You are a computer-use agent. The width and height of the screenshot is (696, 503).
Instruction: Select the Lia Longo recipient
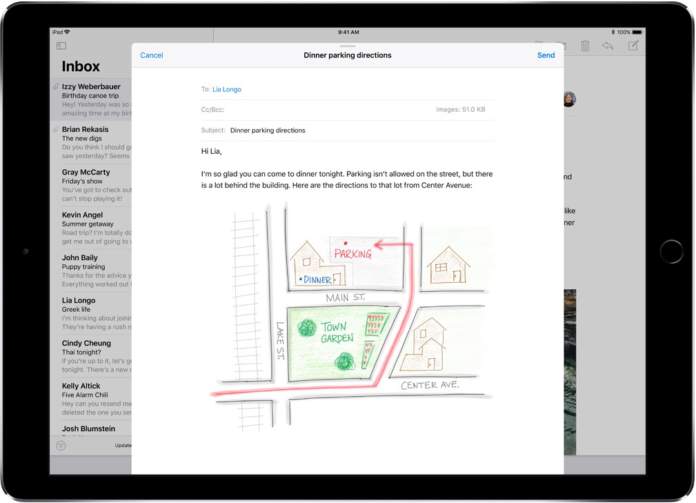(226, 89)
